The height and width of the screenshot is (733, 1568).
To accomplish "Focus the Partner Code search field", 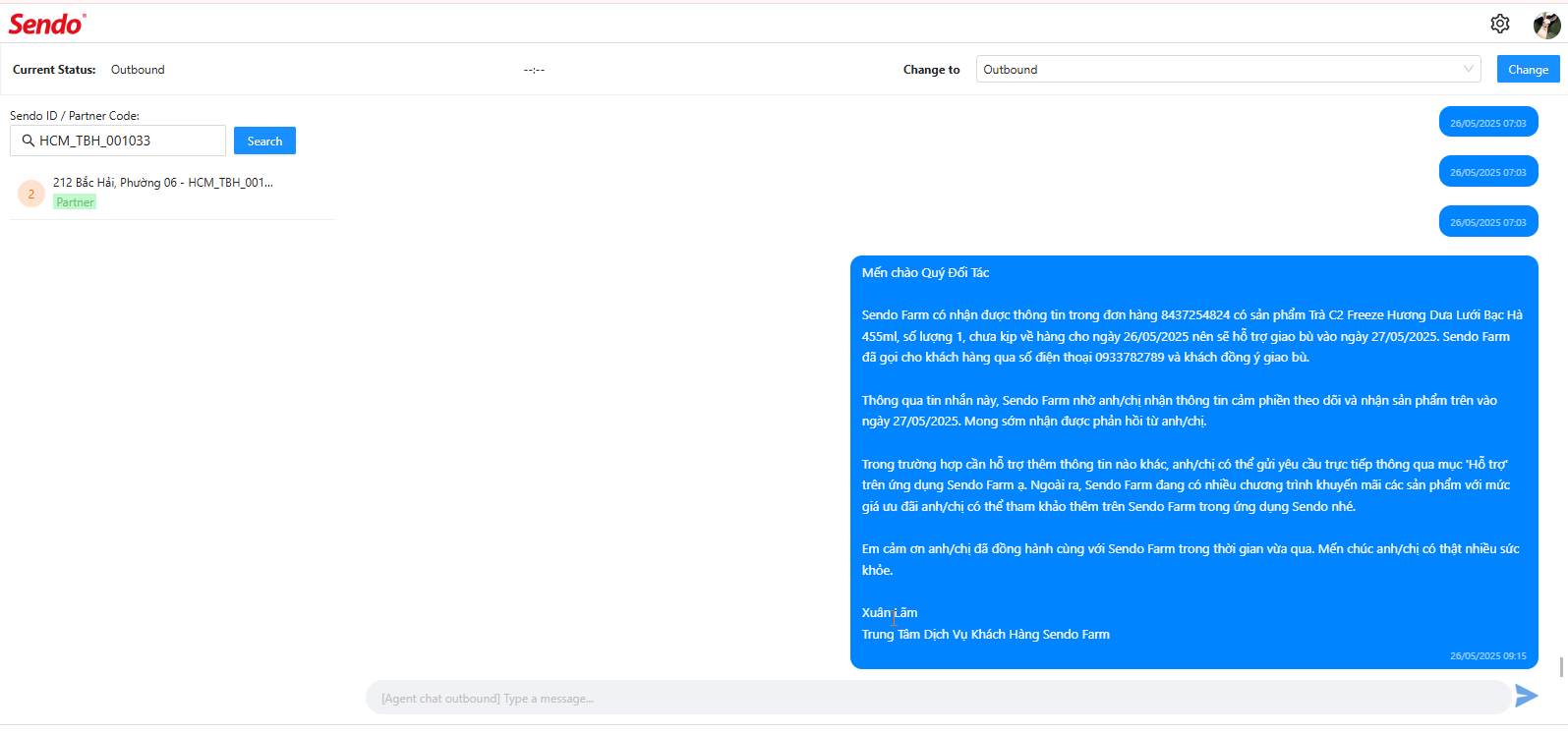I will [x=118, y=141].
